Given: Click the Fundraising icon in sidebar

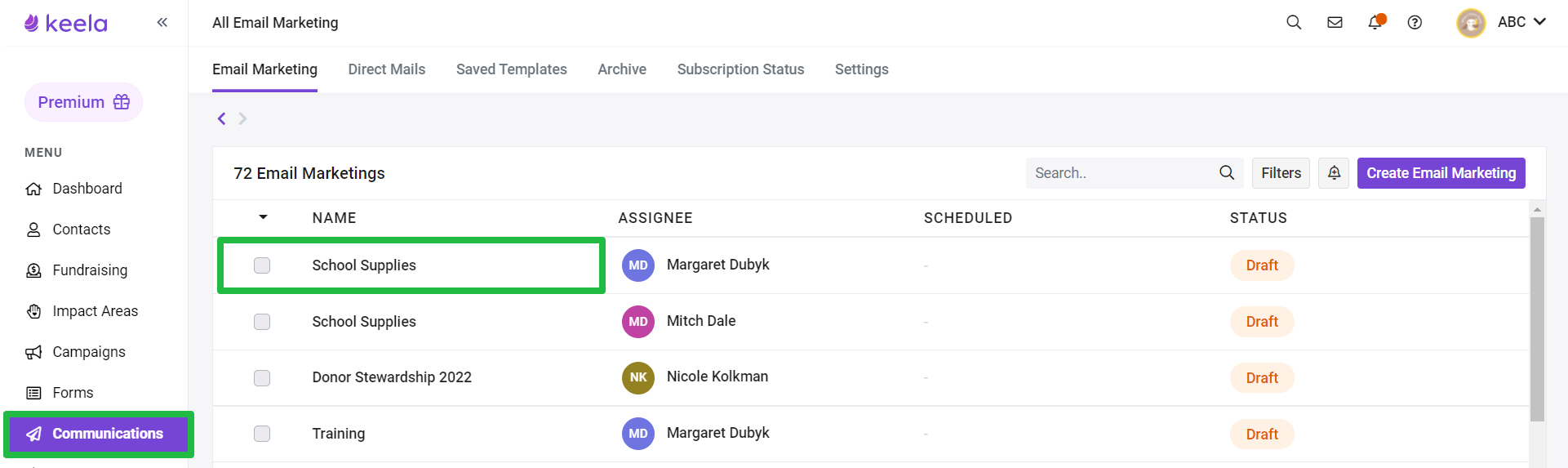Looking at the screenshot, I should coord(33,270).
